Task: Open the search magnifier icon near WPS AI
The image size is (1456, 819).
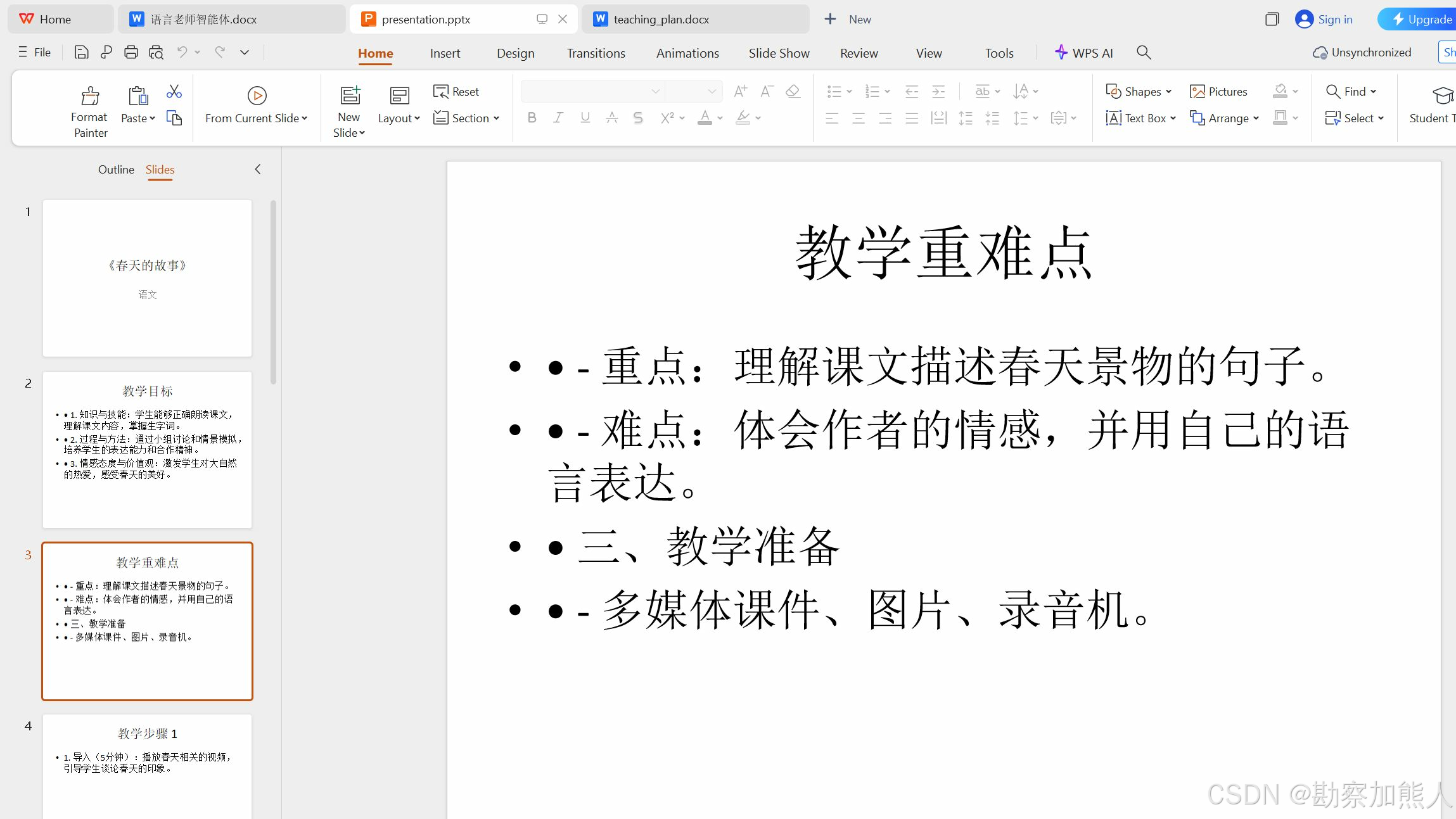Action: (x=1144, y=53)
